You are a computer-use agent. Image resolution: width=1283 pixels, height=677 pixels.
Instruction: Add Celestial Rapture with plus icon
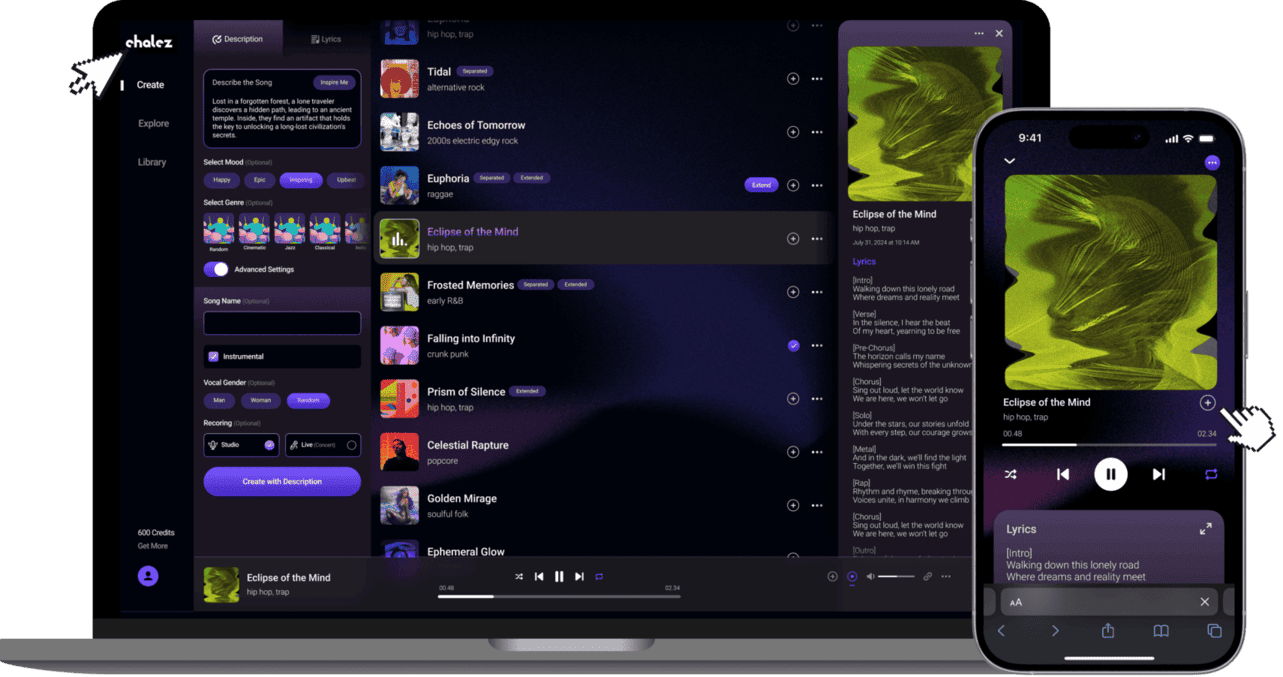pyautogui.click(x=793, y=452)
